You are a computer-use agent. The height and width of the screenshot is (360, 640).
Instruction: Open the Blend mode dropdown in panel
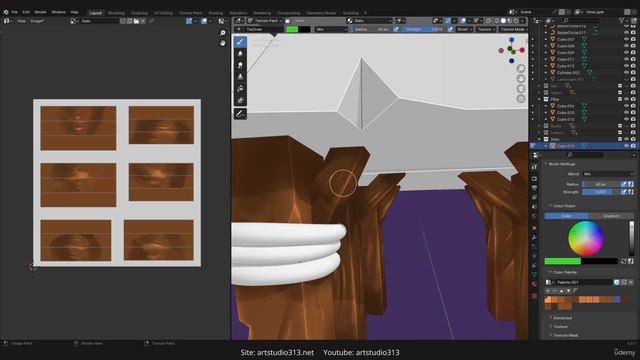(x=608, y=174)
